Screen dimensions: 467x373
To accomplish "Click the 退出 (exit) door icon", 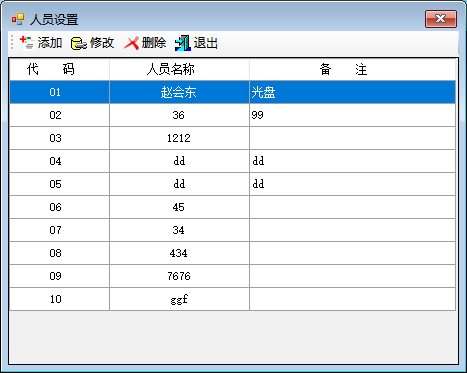I will coord(183,43).
